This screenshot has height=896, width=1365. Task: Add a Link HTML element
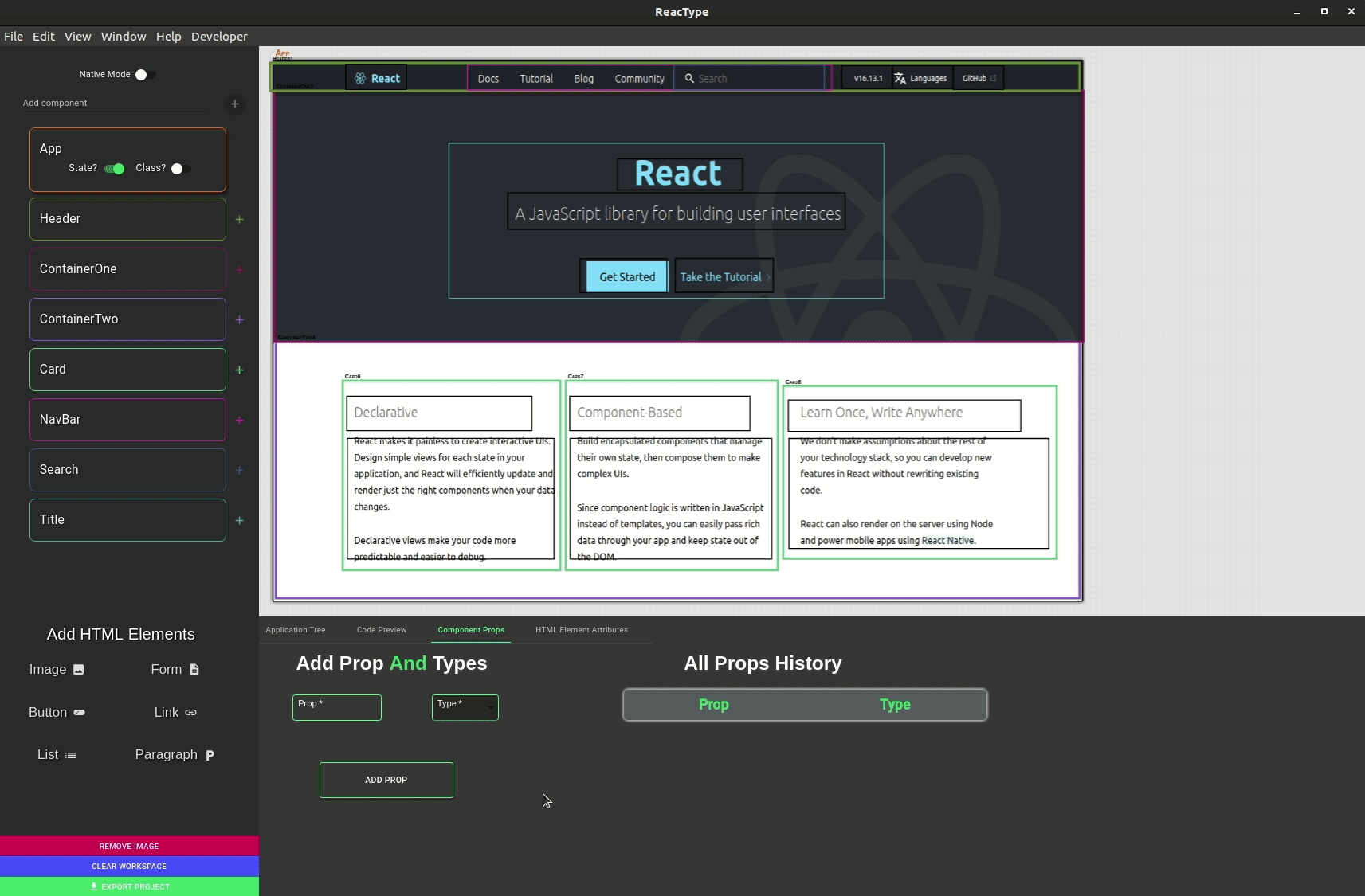[175, 713]
